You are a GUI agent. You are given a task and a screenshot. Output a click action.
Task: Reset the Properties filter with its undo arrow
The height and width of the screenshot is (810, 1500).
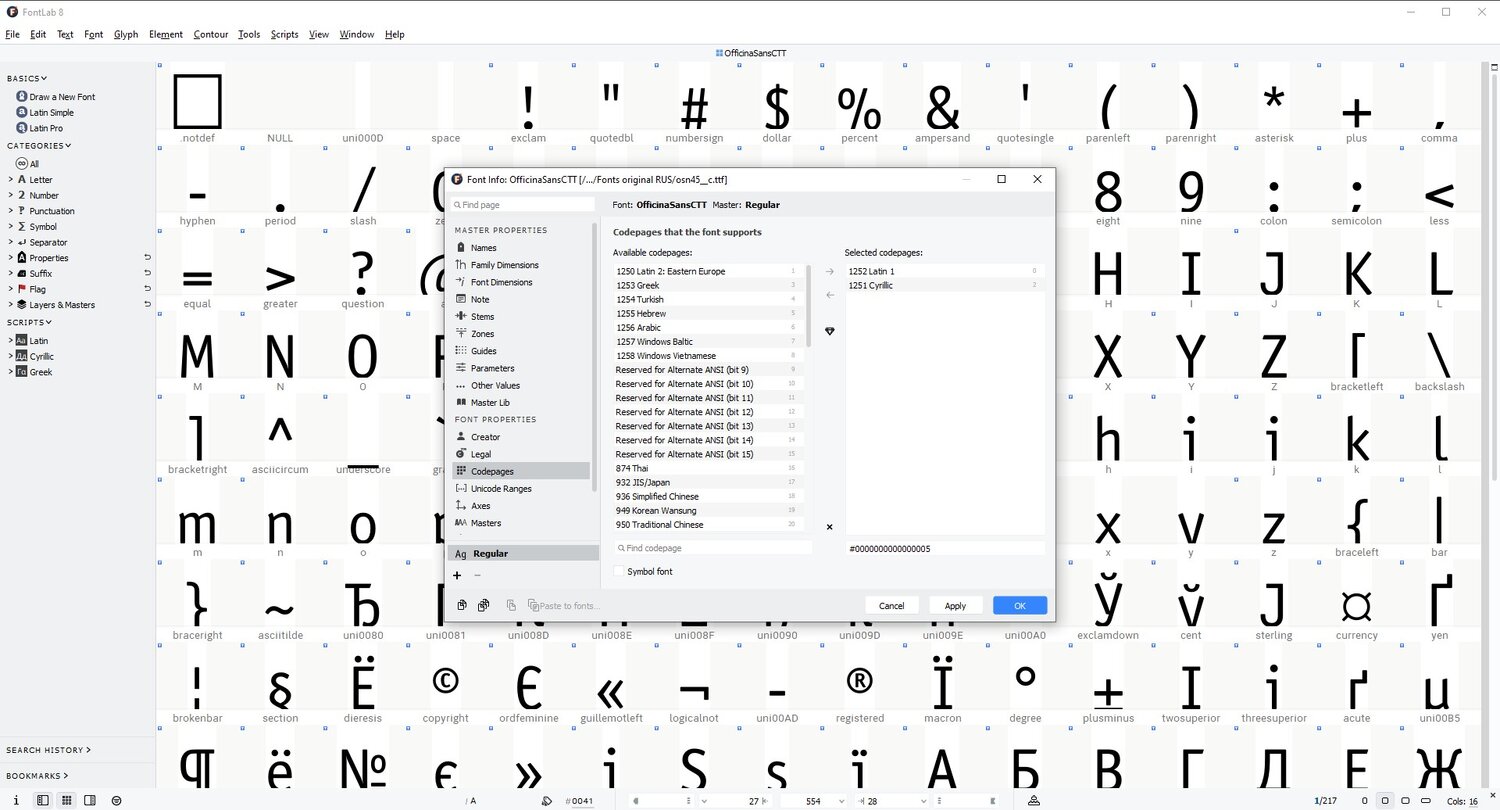click(147, 258)
